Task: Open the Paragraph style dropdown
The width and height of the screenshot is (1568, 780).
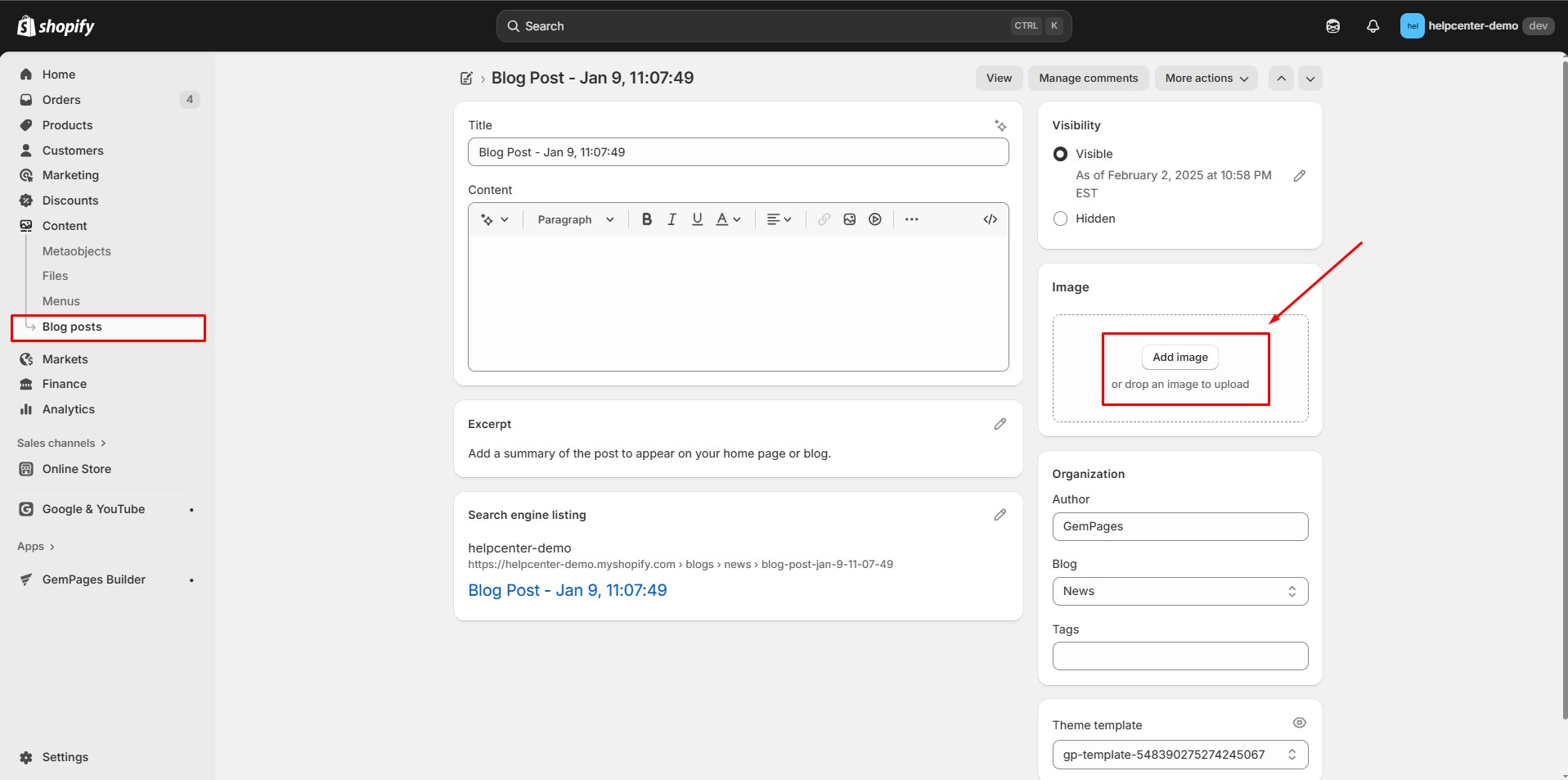Action: pos(575,219)
